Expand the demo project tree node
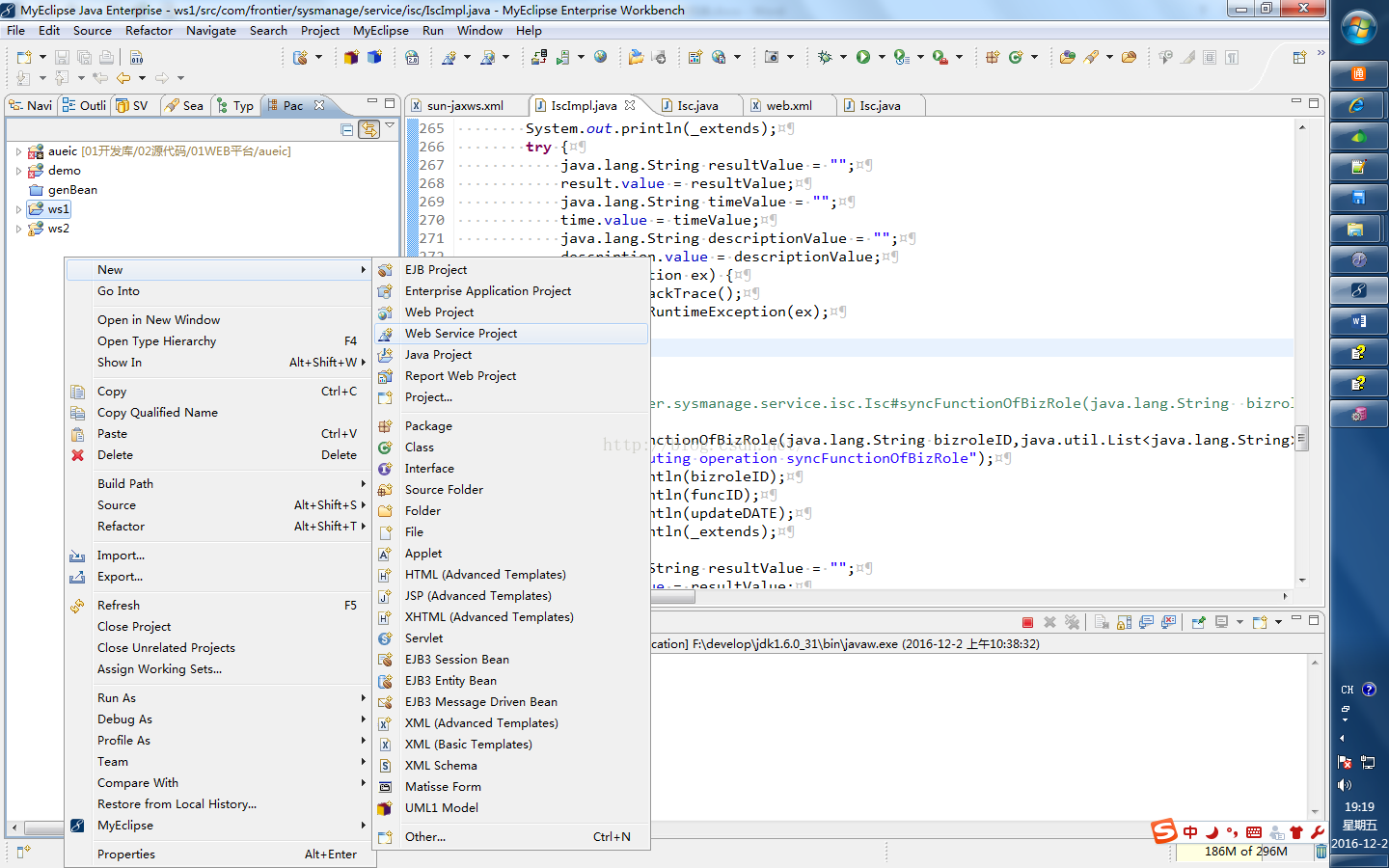The width and height of the screenshot is (1389, 868). (18, 171)
